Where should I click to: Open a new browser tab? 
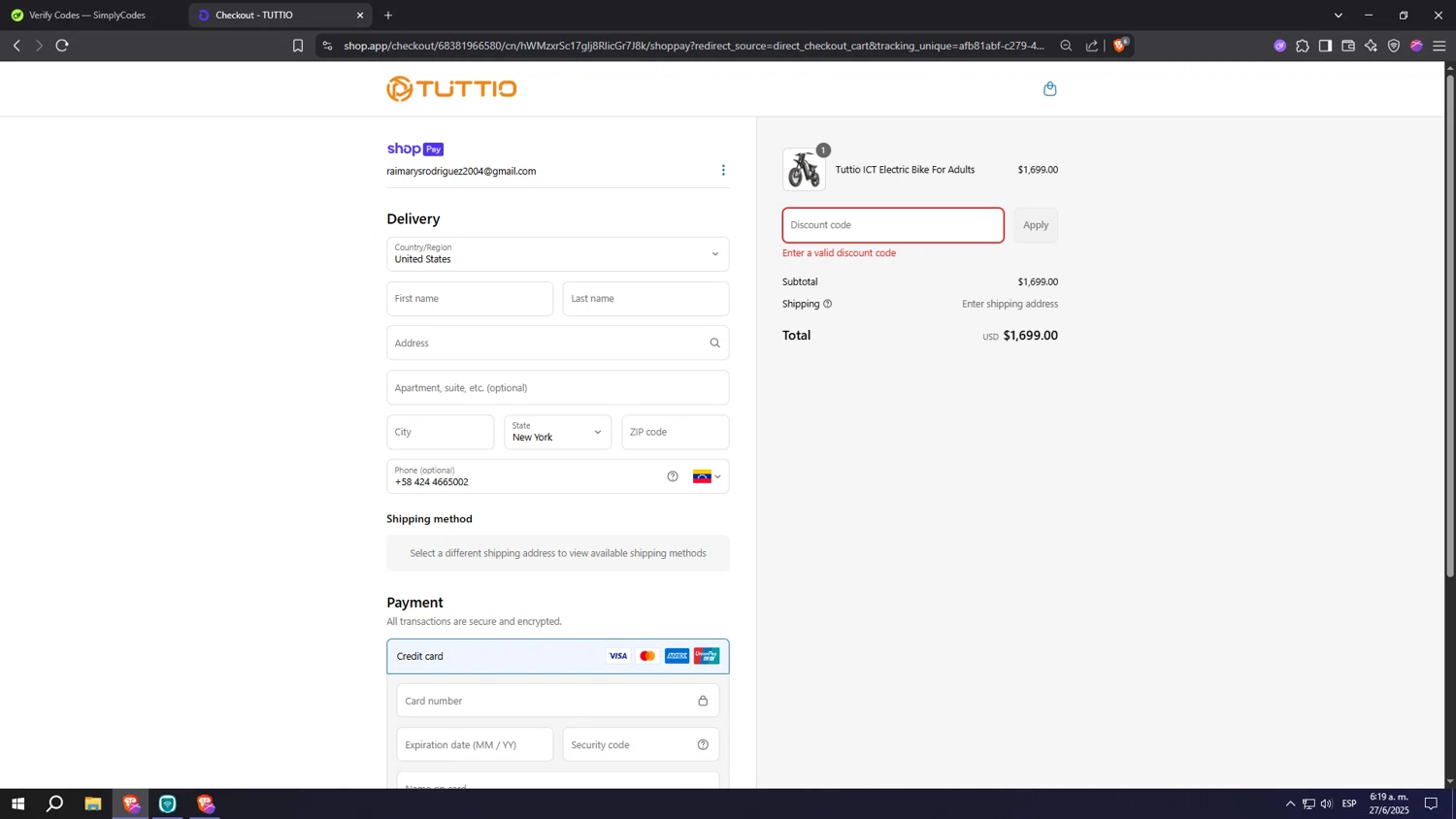(388, 16)
